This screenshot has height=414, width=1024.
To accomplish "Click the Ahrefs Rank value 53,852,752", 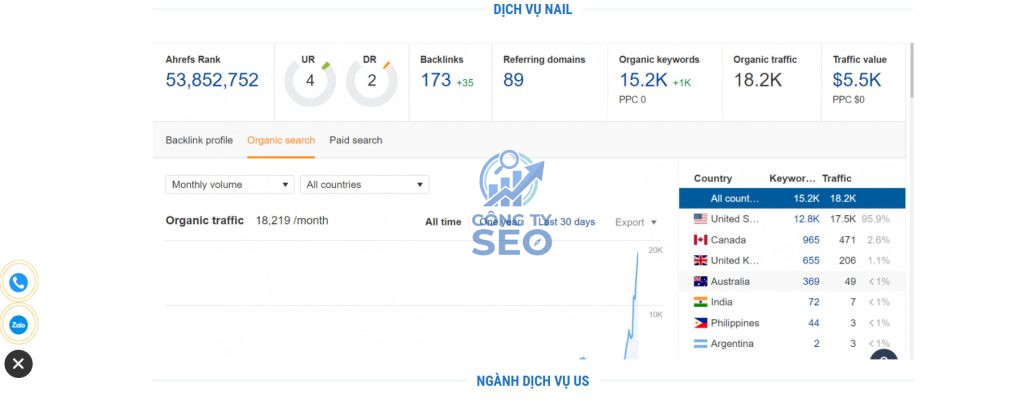I will pyautogui.click(x=212, y=80).
